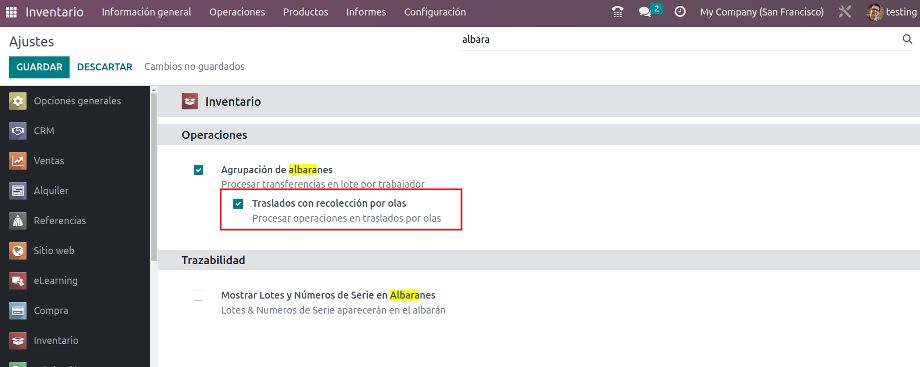Open the Informes menu
This screenshot has height=367, width=920.
point(366,12)
